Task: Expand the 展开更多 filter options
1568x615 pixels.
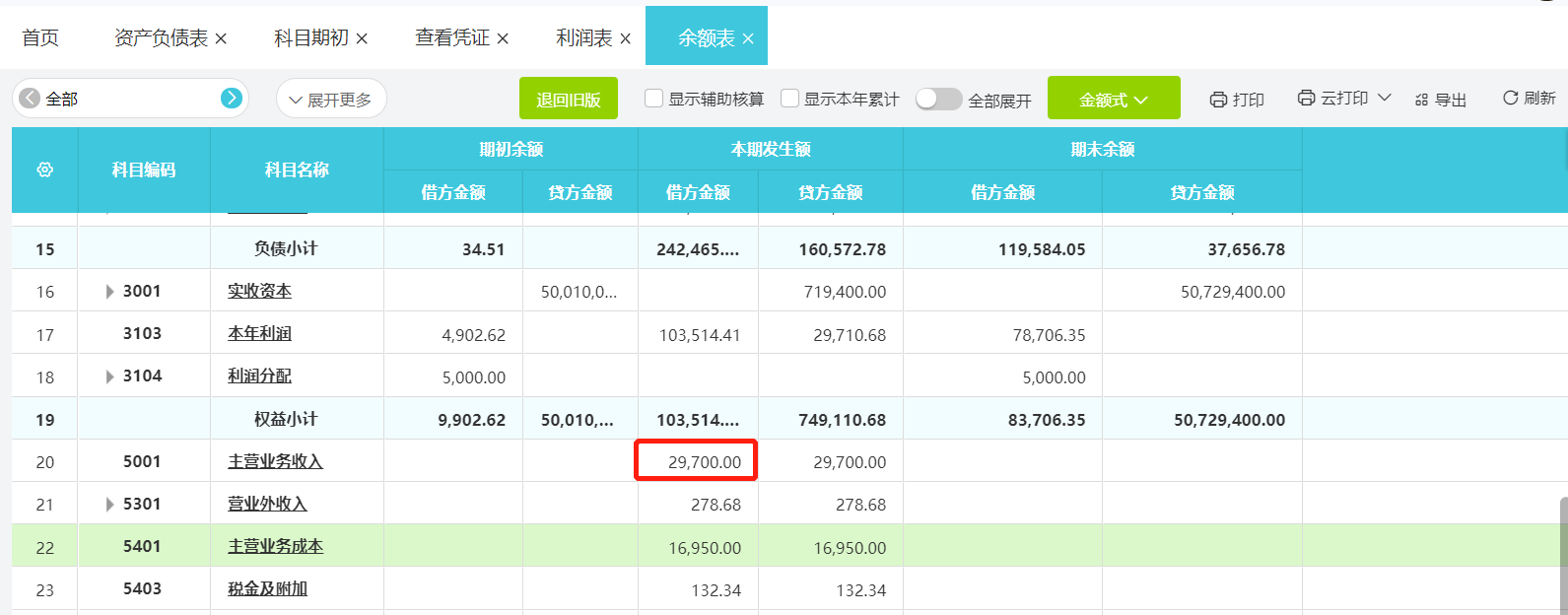Action: (x=330, y=100)
